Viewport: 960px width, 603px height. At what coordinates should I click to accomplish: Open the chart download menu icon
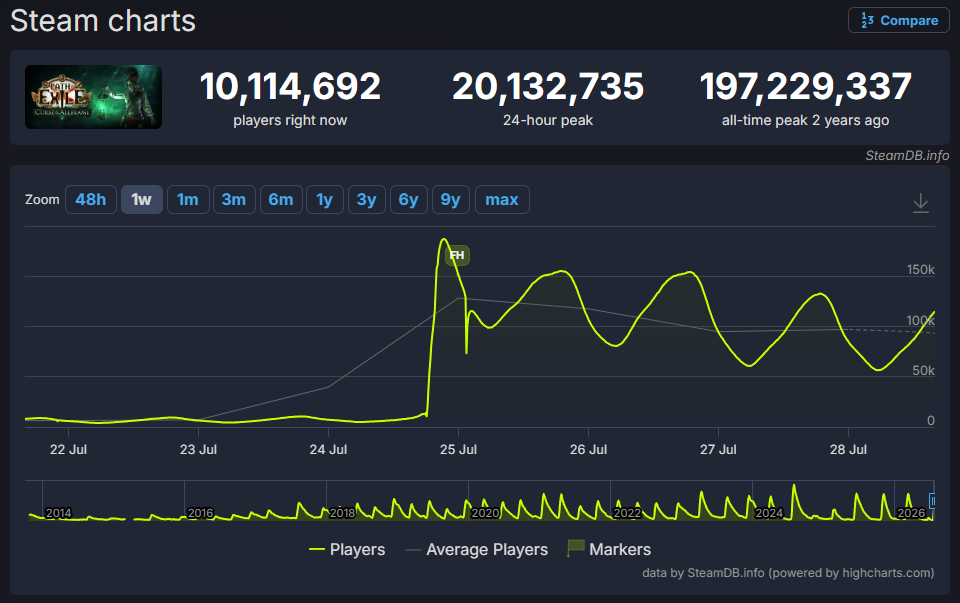pos(920,203)
